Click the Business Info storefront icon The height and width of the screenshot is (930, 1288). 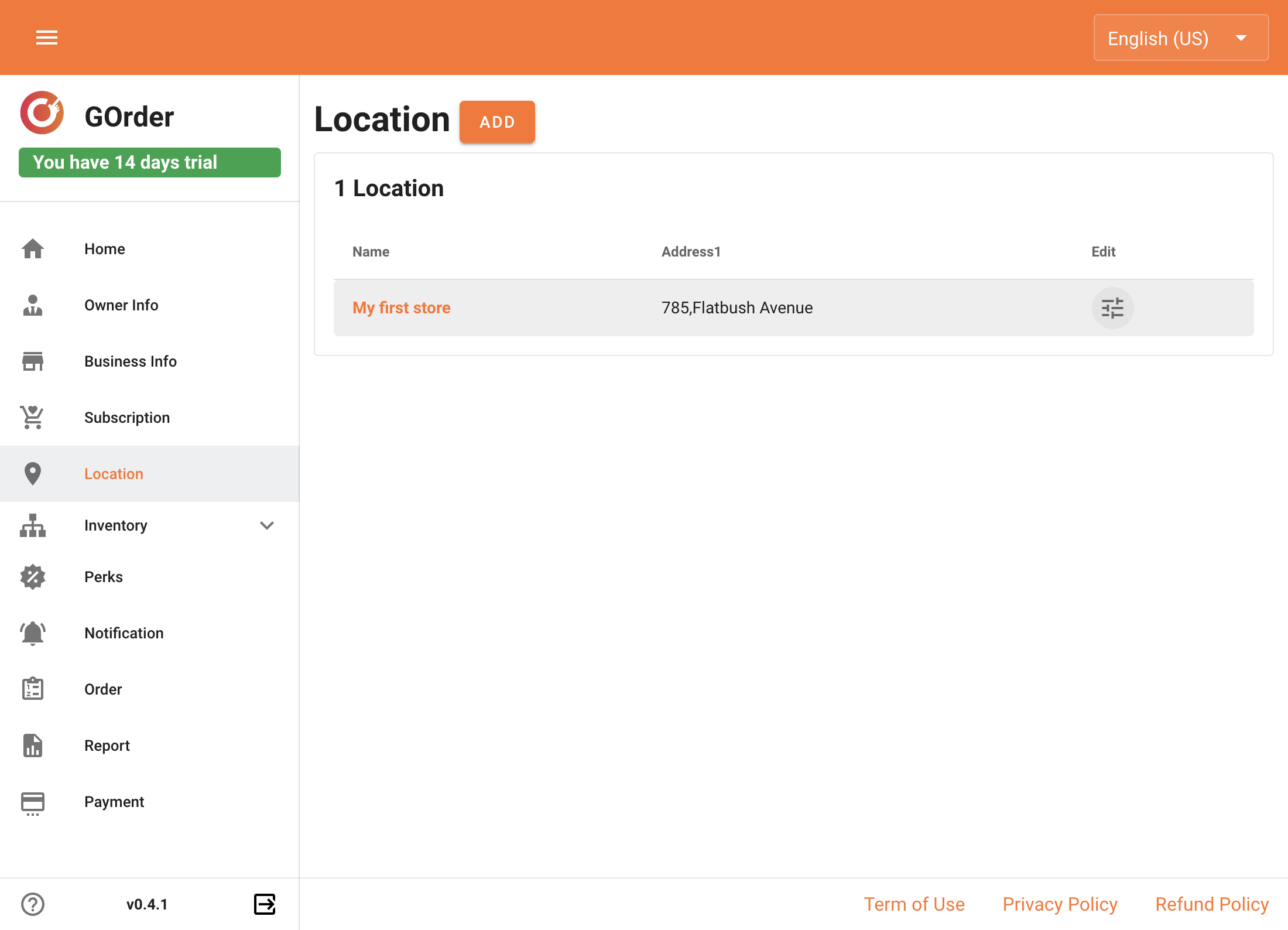[x=33, y=361]
